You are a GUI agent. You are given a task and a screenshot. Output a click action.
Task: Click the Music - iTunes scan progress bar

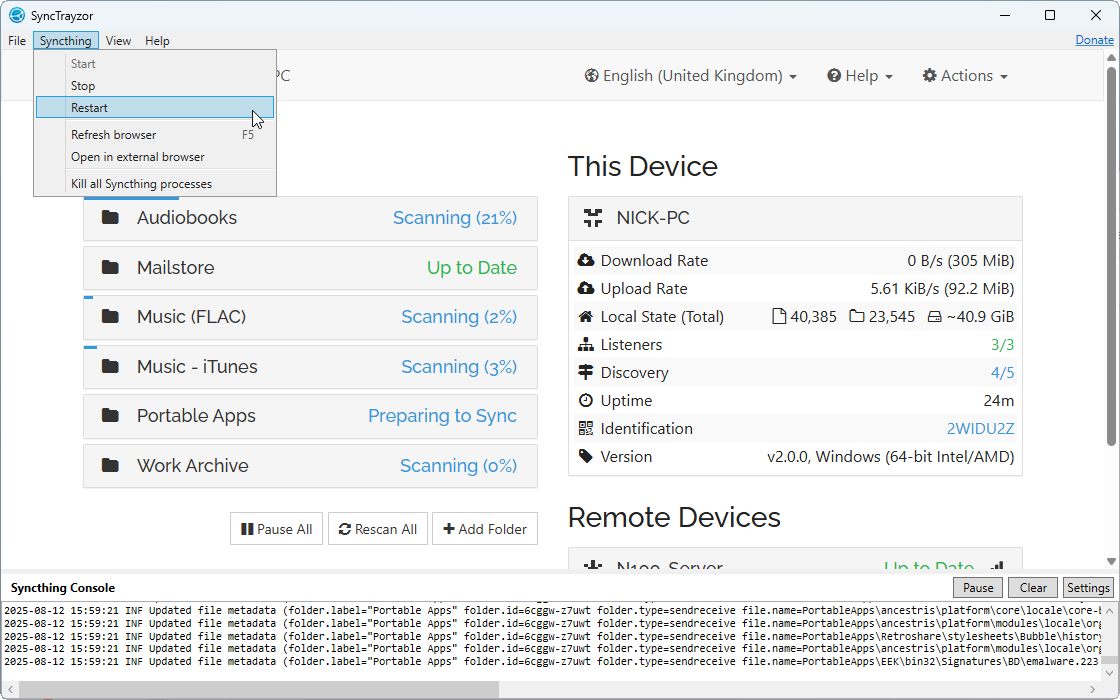pyautogui.click(x=91, y=347)
